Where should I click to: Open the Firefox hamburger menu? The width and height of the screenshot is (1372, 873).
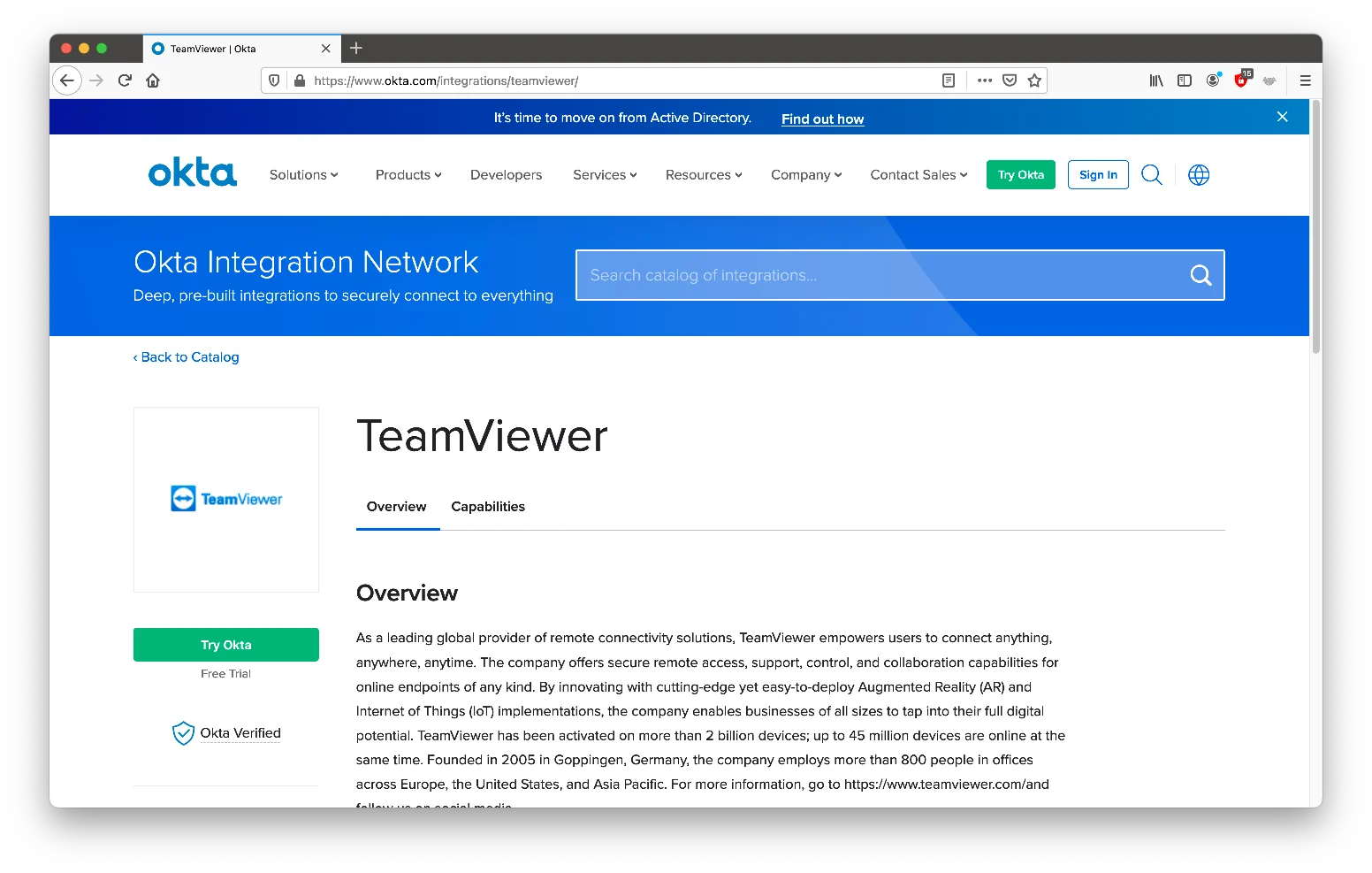[x=1305, y=80]
